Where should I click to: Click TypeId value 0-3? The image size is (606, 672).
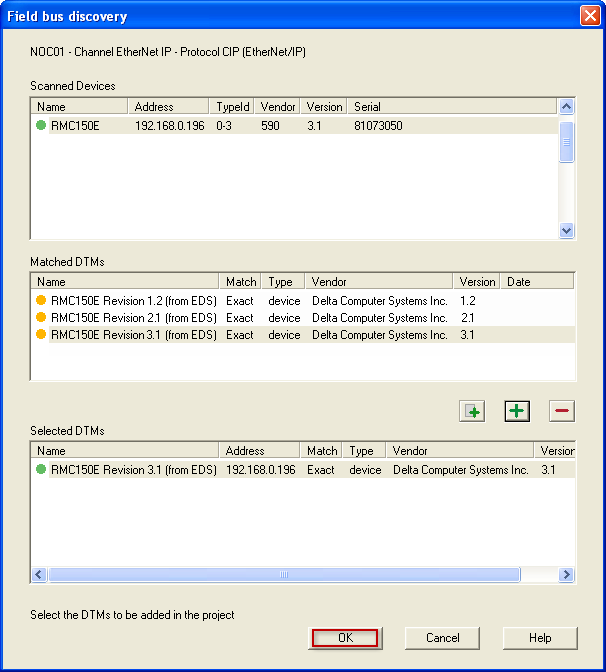coord(224,126)
